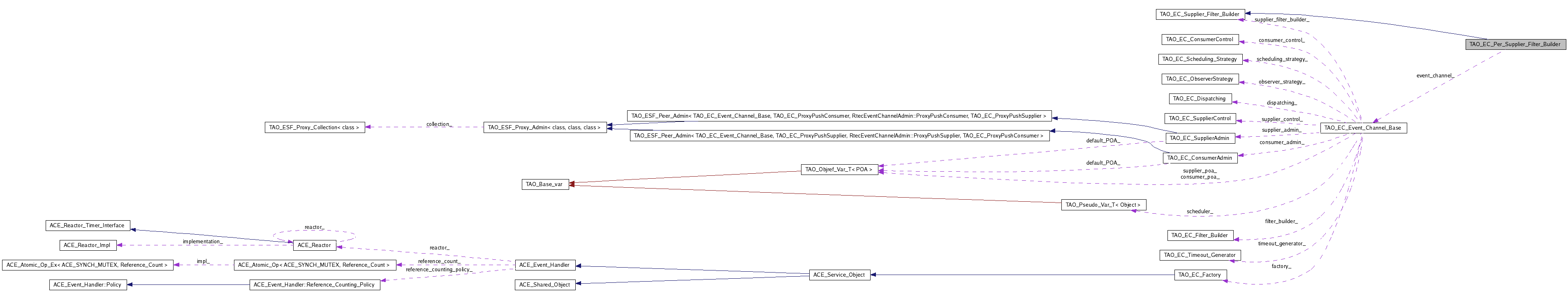Click the consumer_control_ edge label
1568x296 pixels.
point(1281,40)
